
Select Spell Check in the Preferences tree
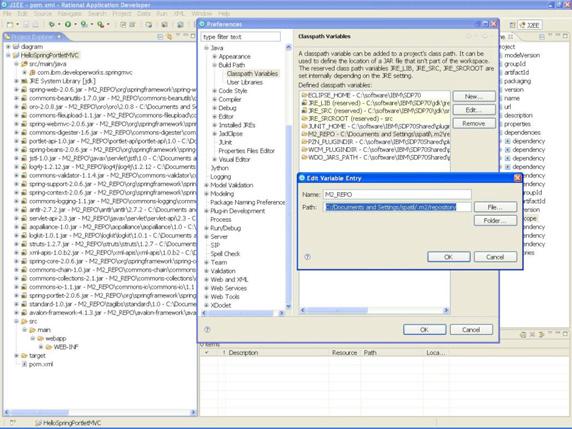point(225,254)
